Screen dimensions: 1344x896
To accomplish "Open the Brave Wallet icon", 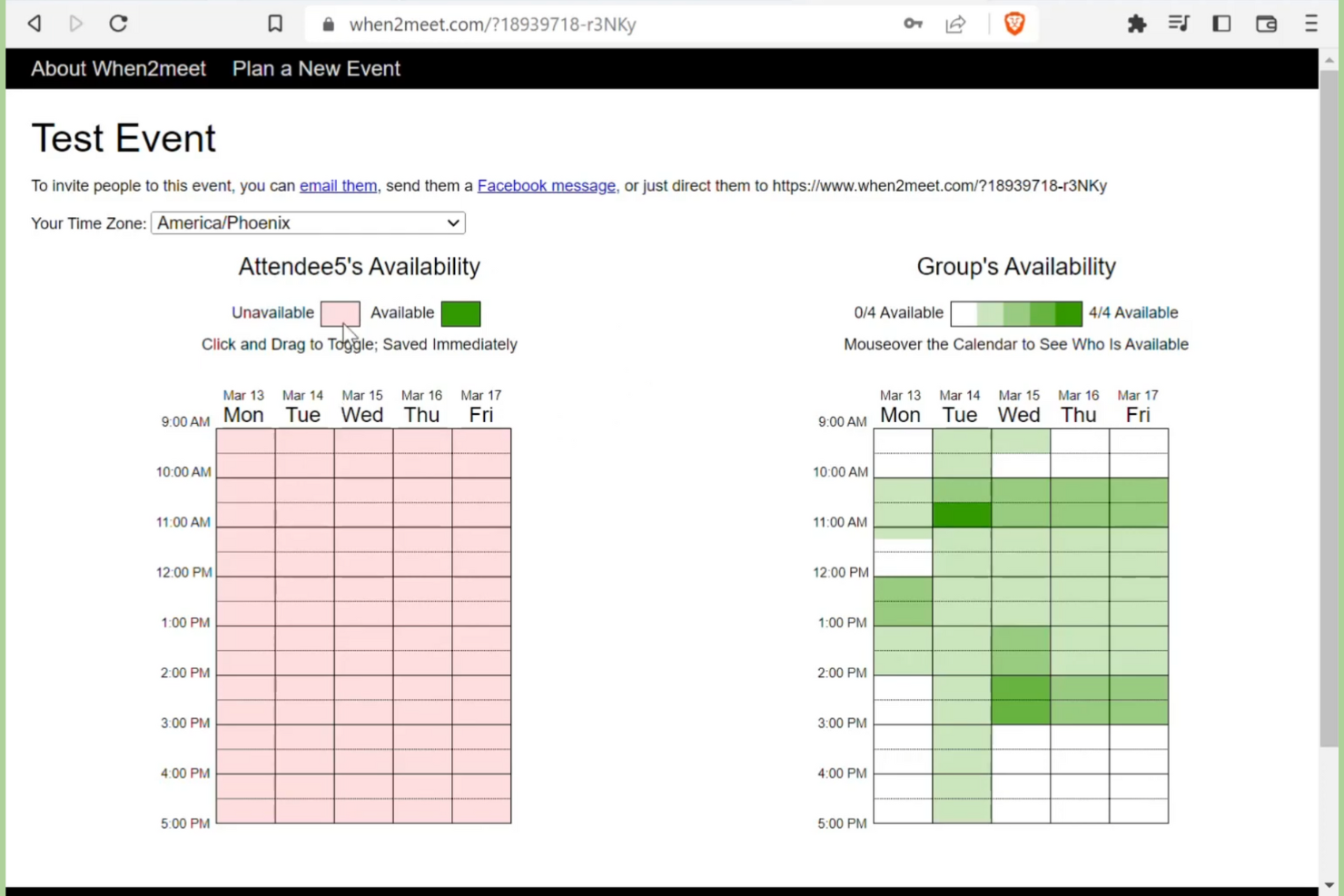I will [x=1267, y=24].
